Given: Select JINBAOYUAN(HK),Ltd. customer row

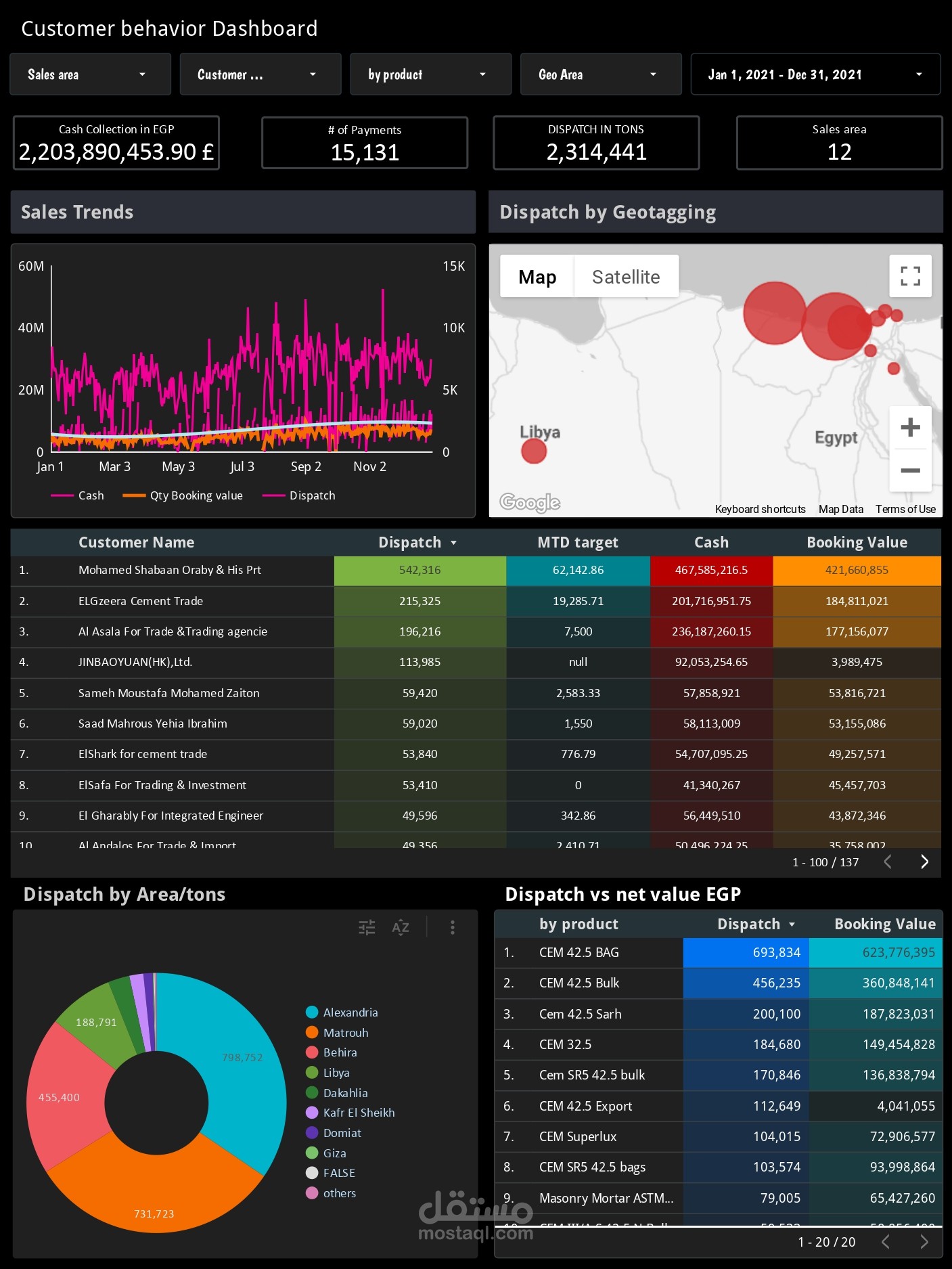Looking at the screenshot, I should point(476,662).
